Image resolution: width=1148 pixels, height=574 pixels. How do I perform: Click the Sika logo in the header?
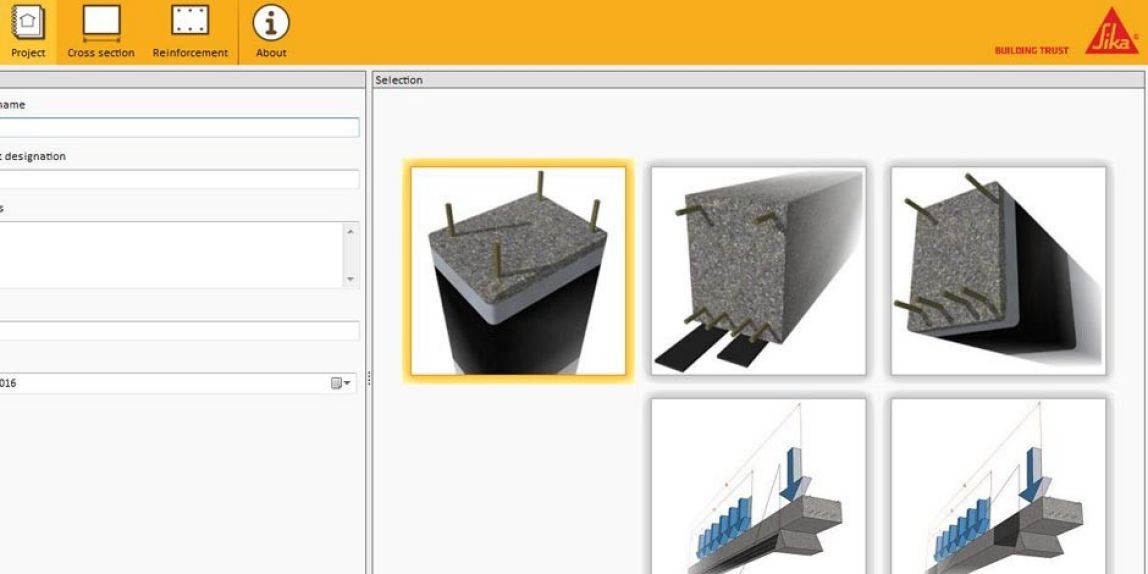click(1111, 33)
